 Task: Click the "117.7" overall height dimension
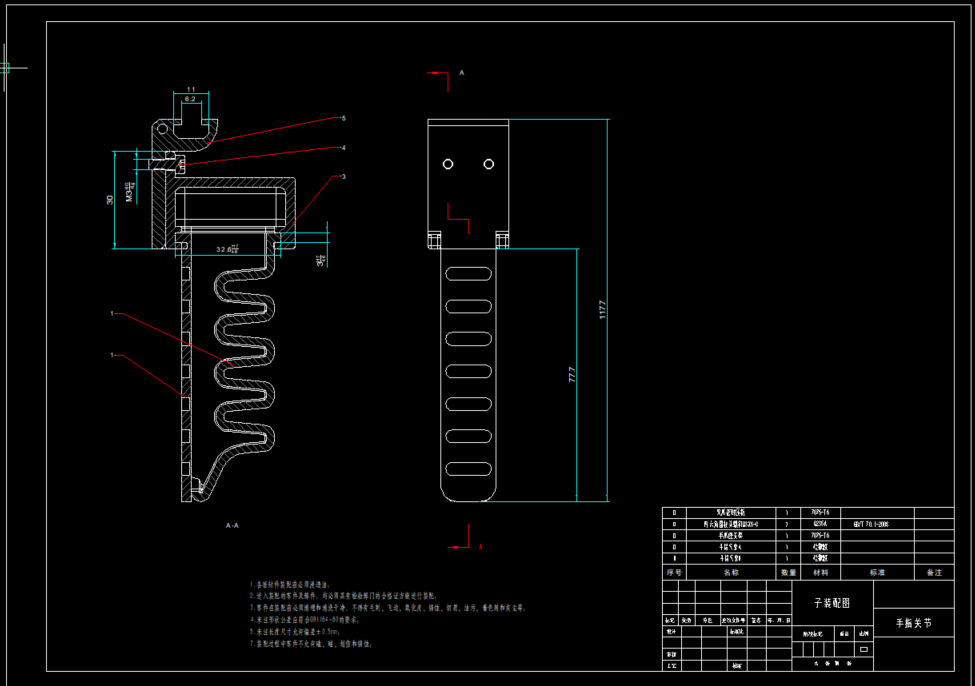(602, 310)
